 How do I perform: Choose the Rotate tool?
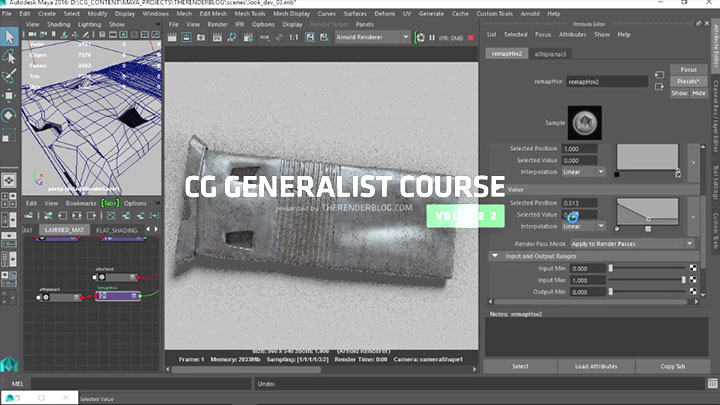coord(9,115)
